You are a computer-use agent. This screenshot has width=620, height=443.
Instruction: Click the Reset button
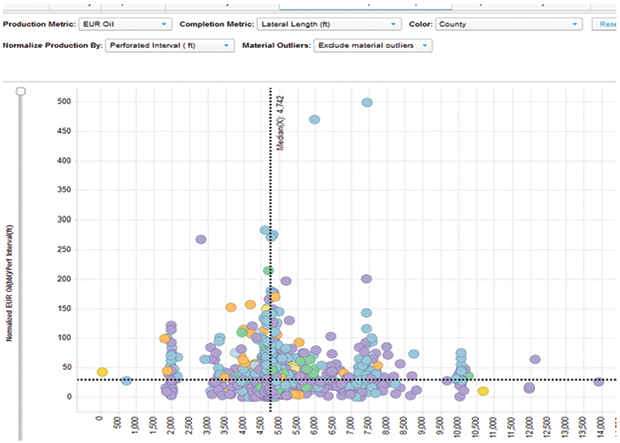[606, 22]
